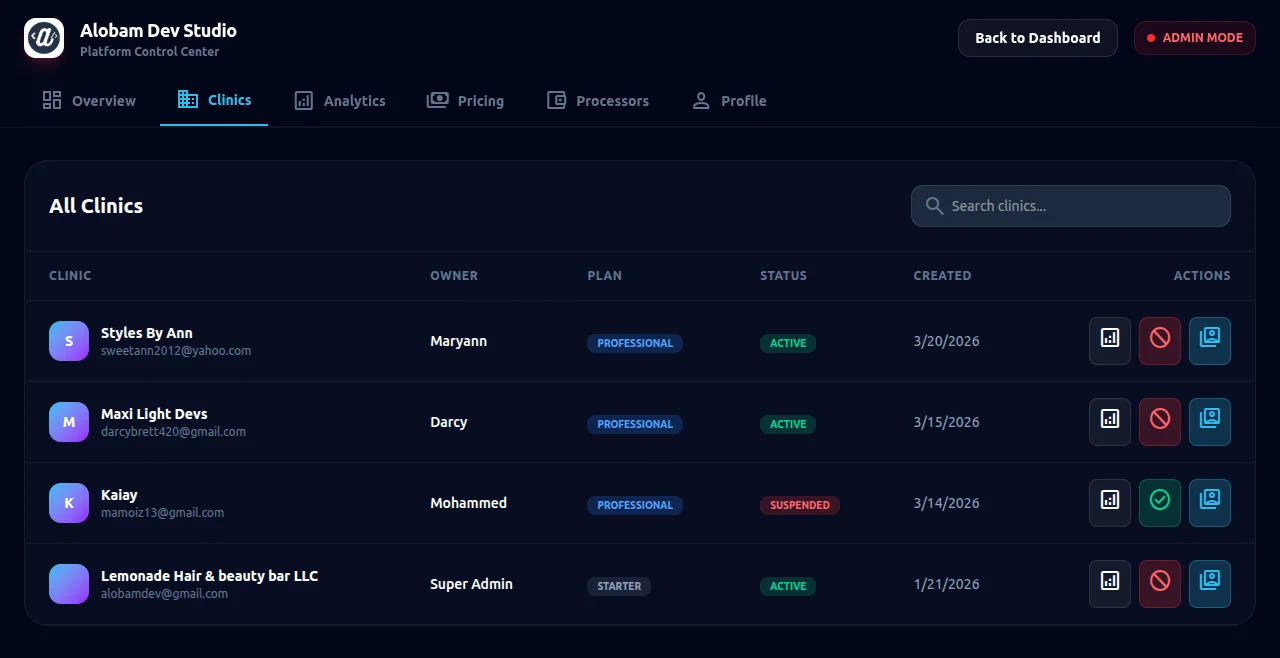Open analytics for Kaiay clinic

pos(1110,503)
